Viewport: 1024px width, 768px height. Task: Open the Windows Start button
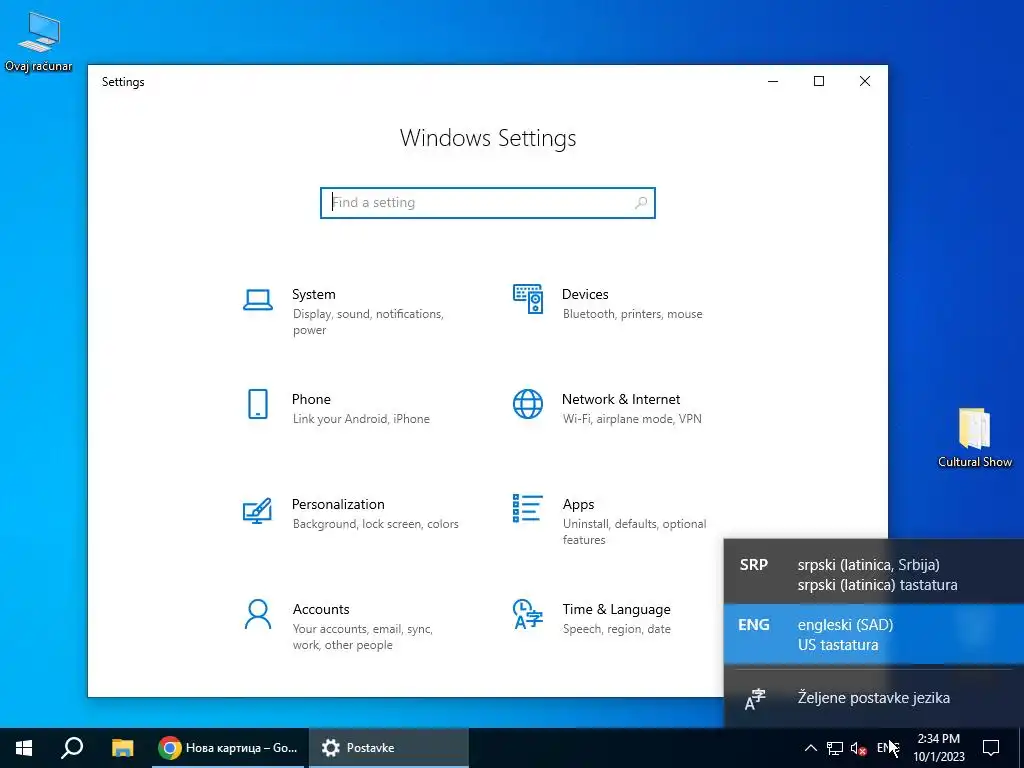(x=24, y=748)
